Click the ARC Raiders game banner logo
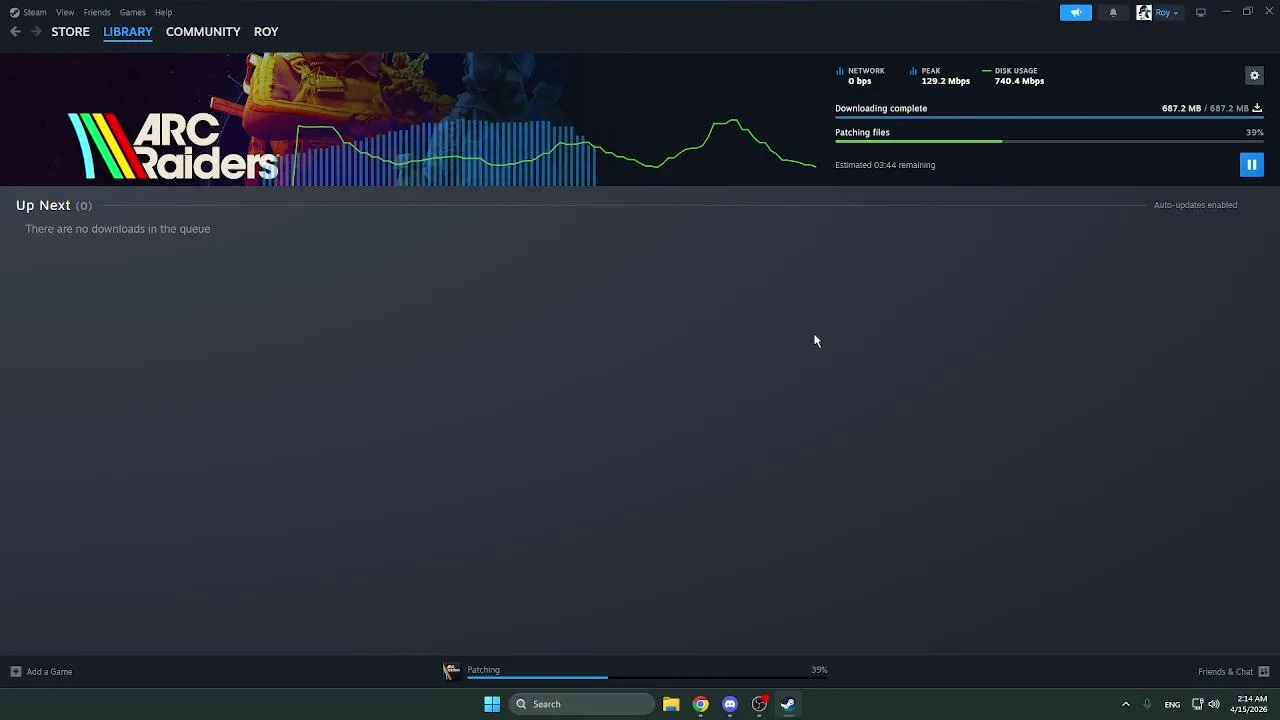 pos(172,146)
